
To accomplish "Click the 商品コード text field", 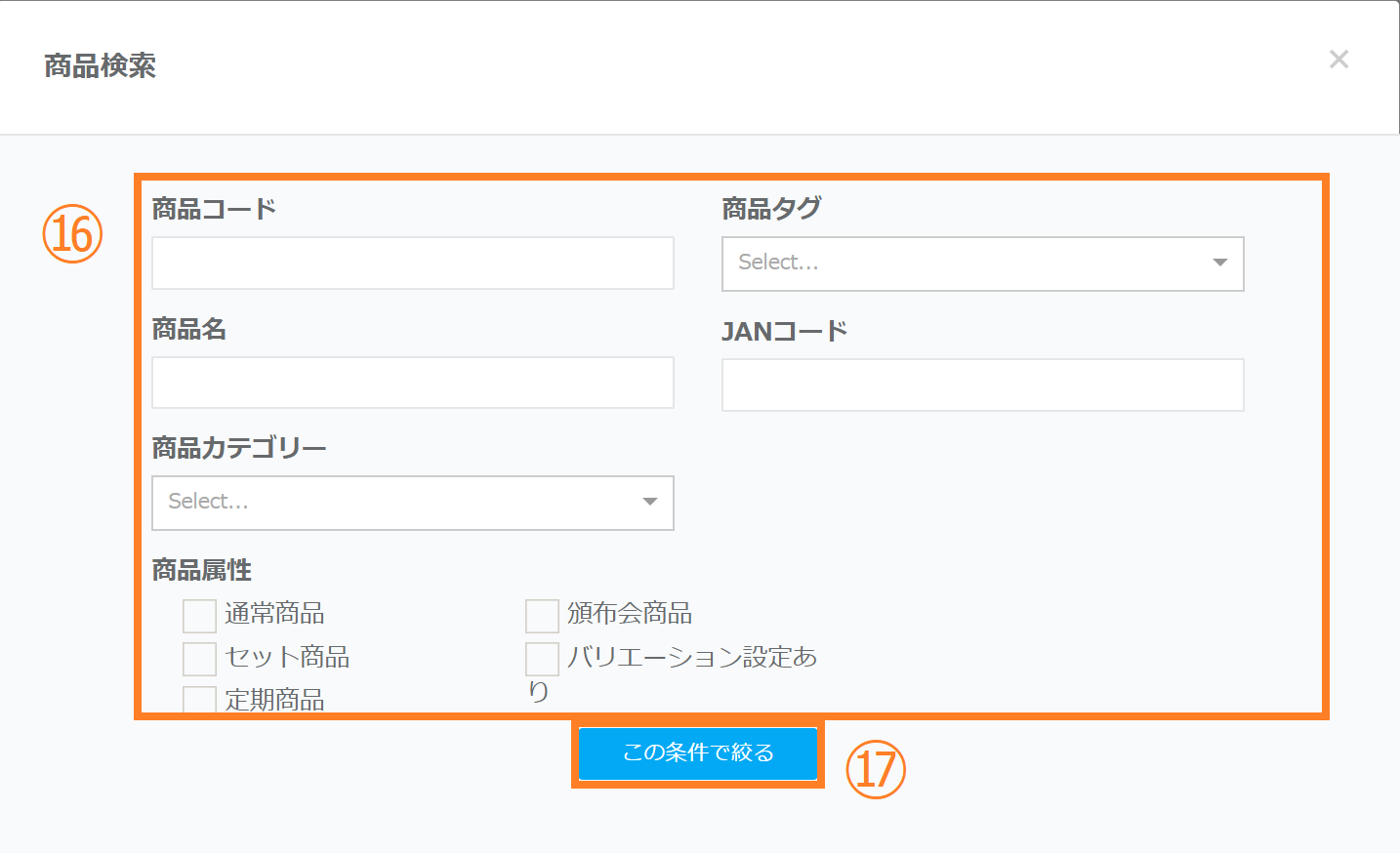I will (412, 264).
